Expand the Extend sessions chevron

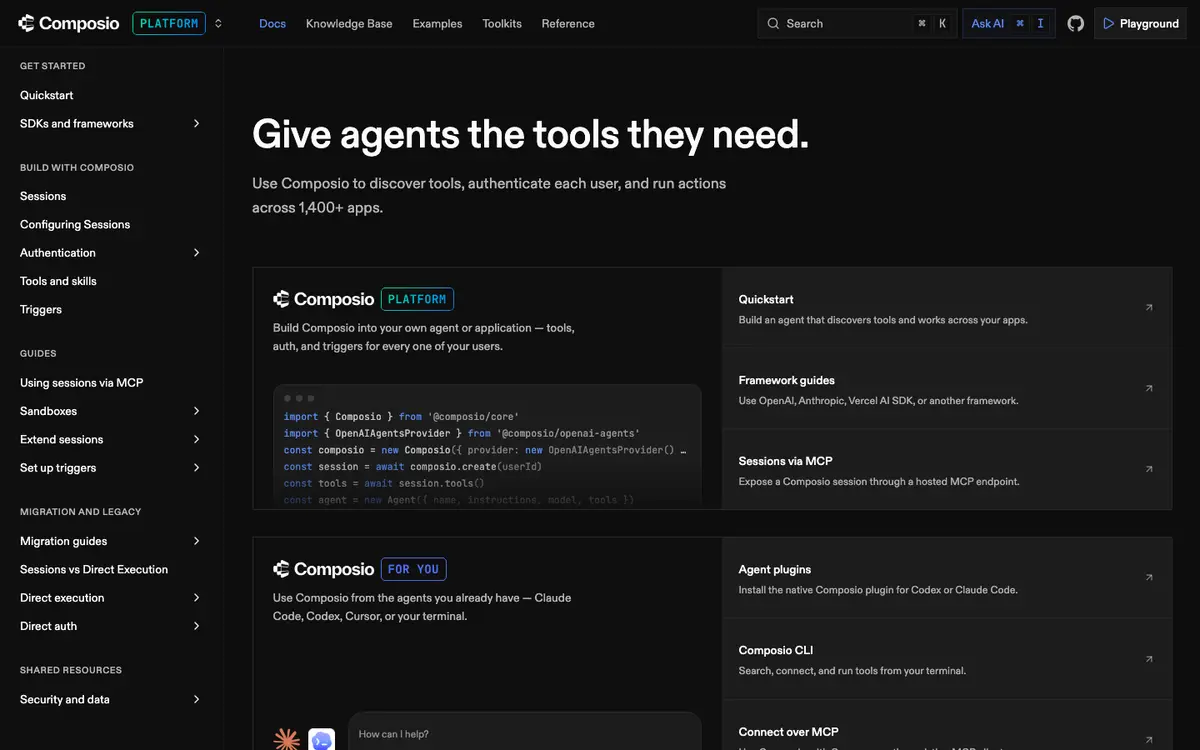(x=196, y=440)
